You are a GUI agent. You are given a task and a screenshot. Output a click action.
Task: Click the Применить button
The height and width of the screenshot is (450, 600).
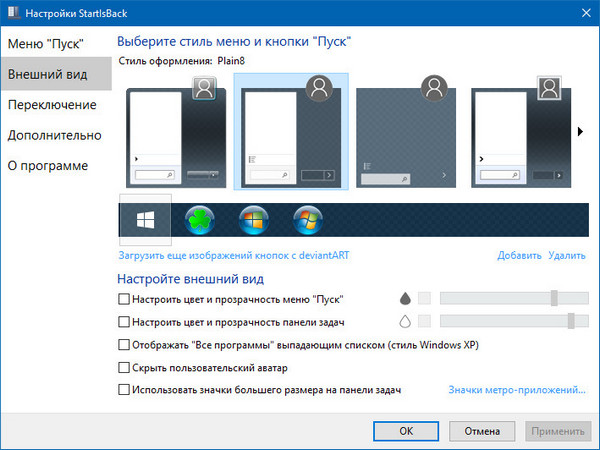[558, 431]
